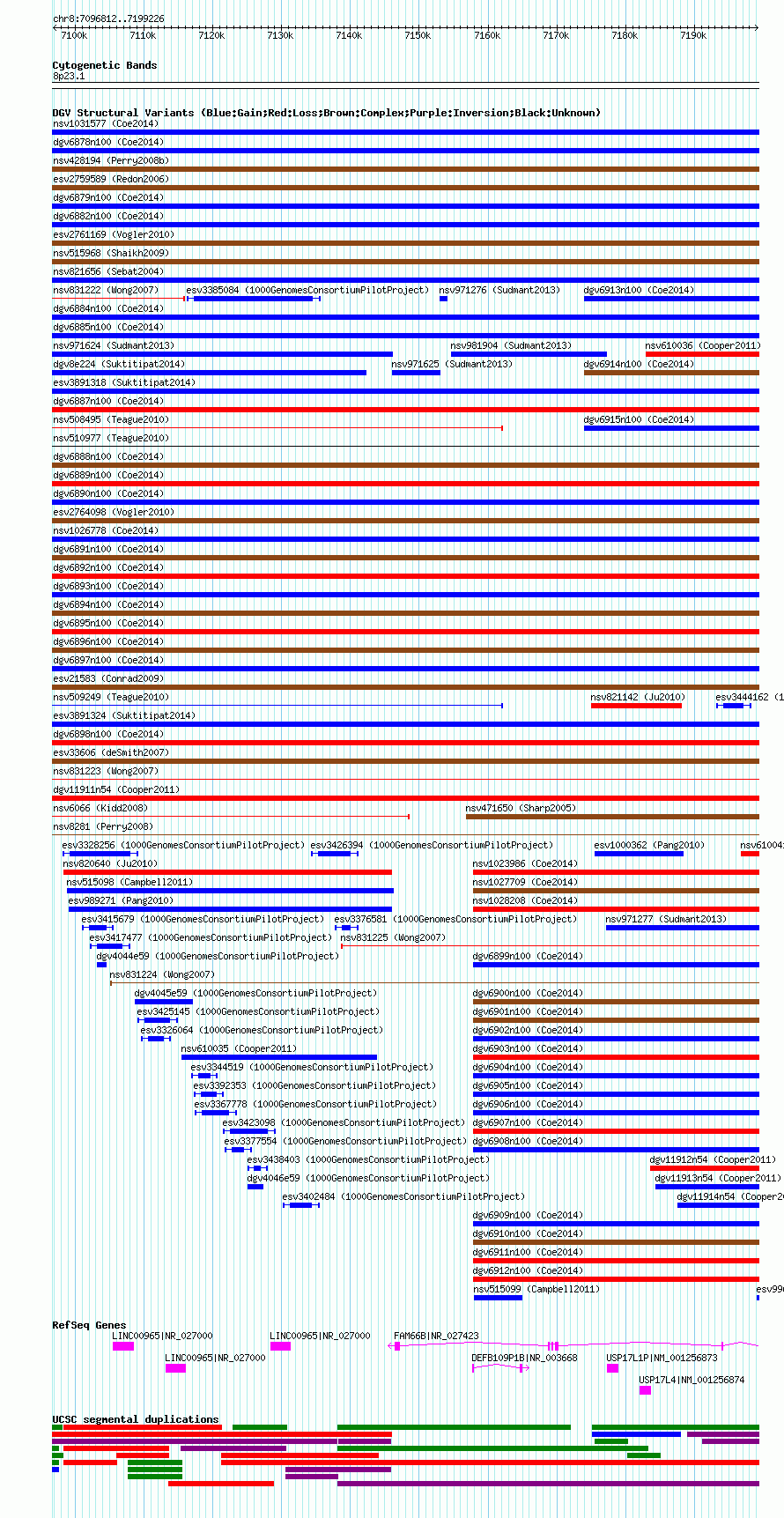Click nsv820640 (Ju2010) variant label
The height and width of the screenshot is (1518, 784).
coord(111,863)
